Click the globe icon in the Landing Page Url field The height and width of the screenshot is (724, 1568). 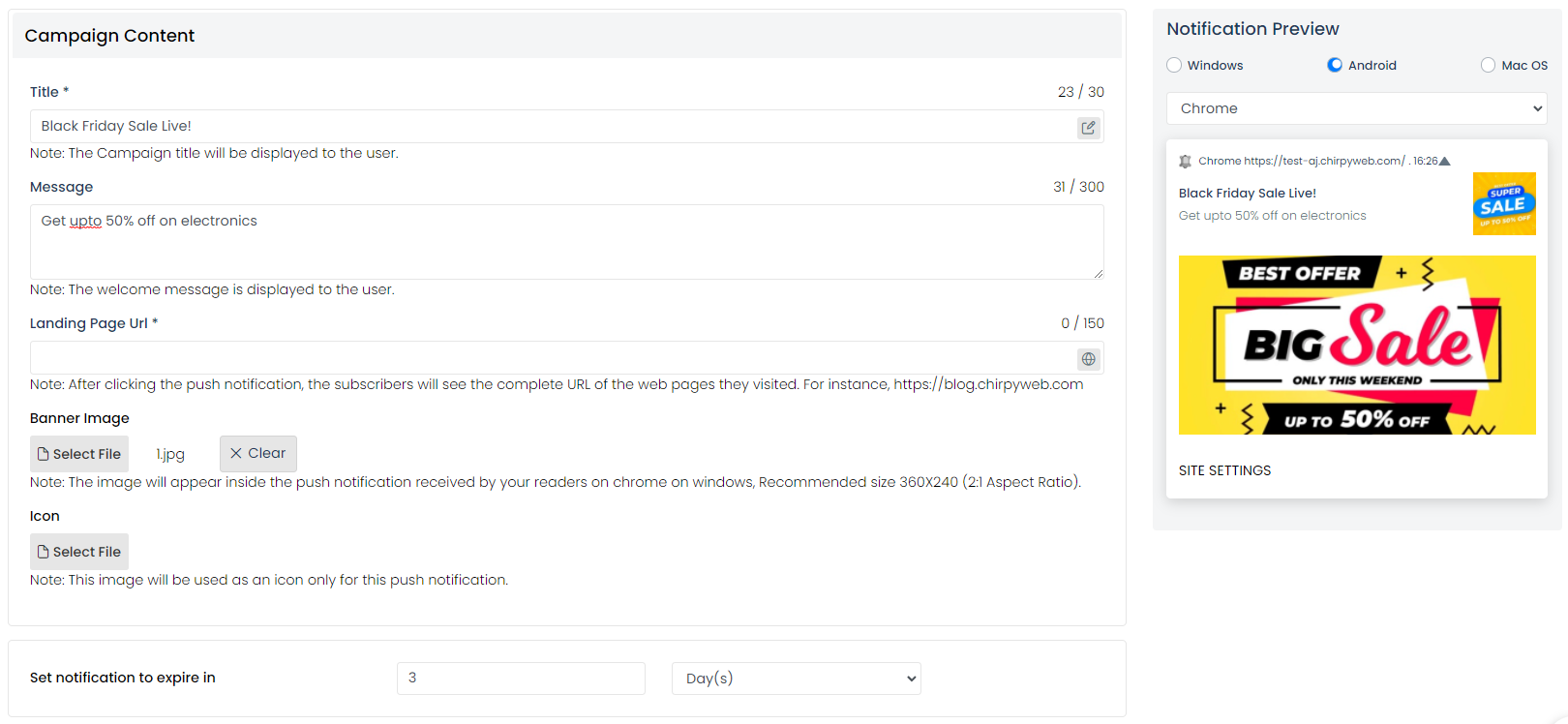point(1089,359)
